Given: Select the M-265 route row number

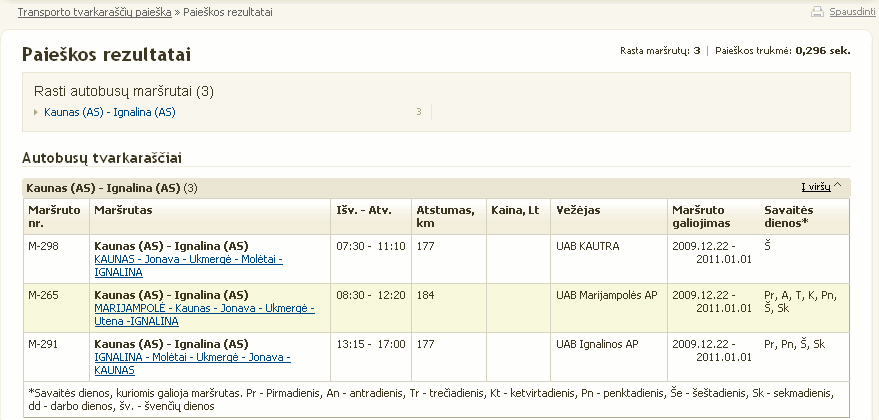Looking at the screenshot, I should [43, 296].
